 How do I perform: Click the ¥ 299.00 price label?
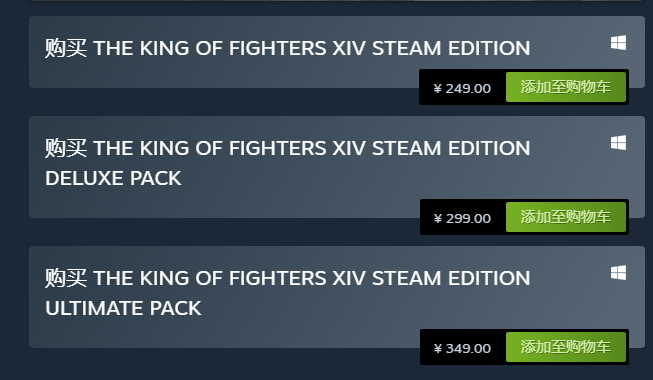[x=462, y=218]
